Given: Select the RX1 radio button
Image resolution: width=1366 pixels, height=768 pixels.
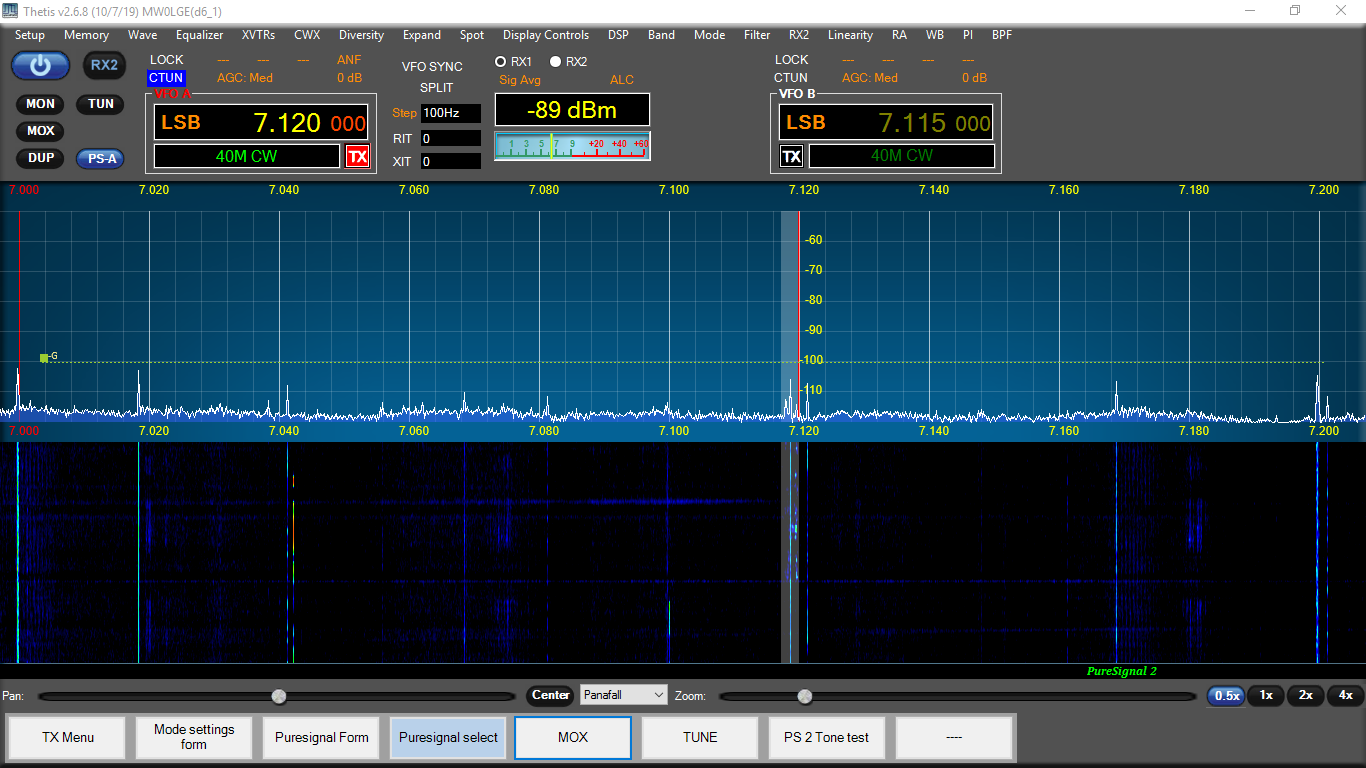Looking at the screenshot, I should (501, 62).
